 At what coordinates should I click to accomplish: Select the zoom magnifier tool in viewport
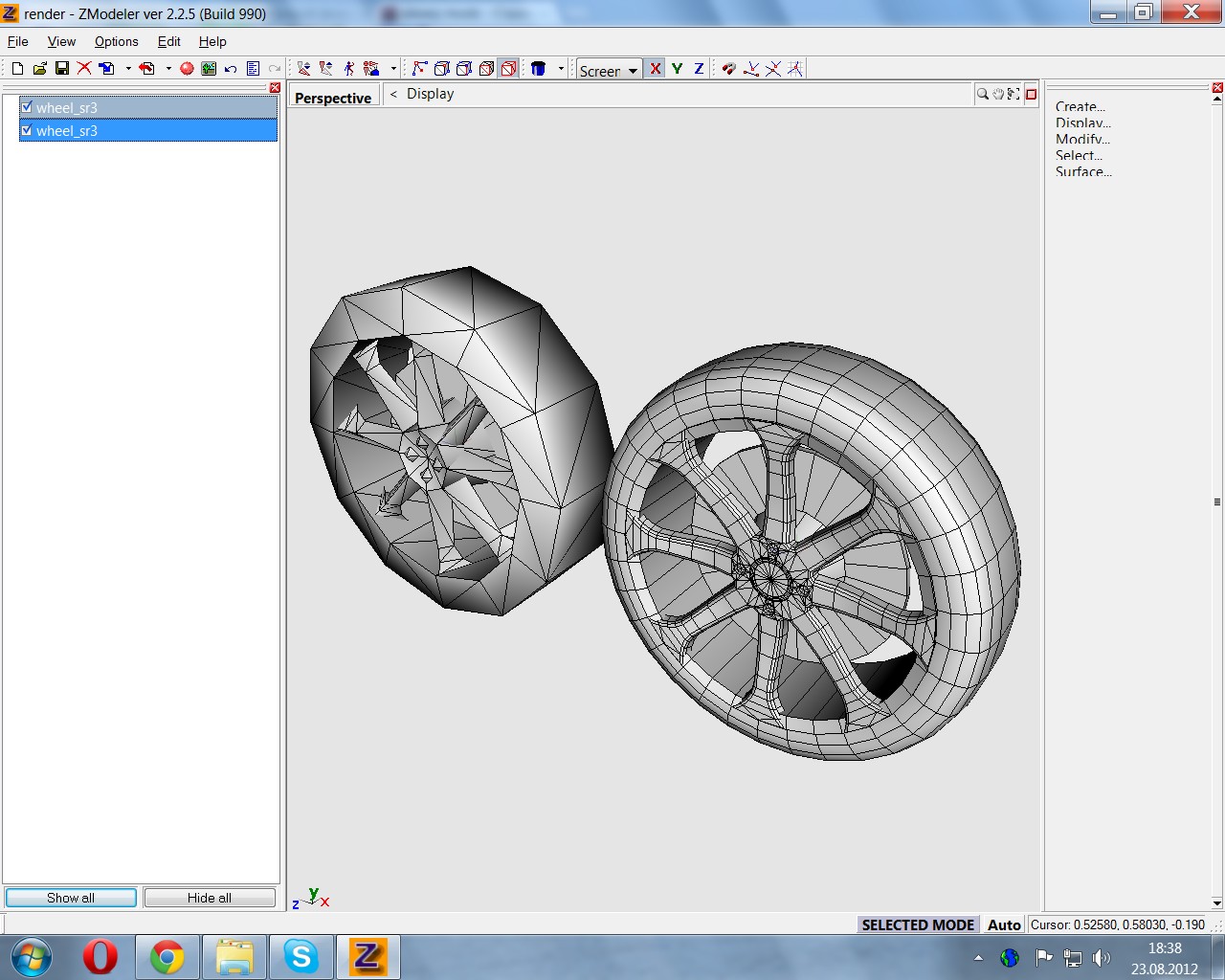tap(982, 94)
